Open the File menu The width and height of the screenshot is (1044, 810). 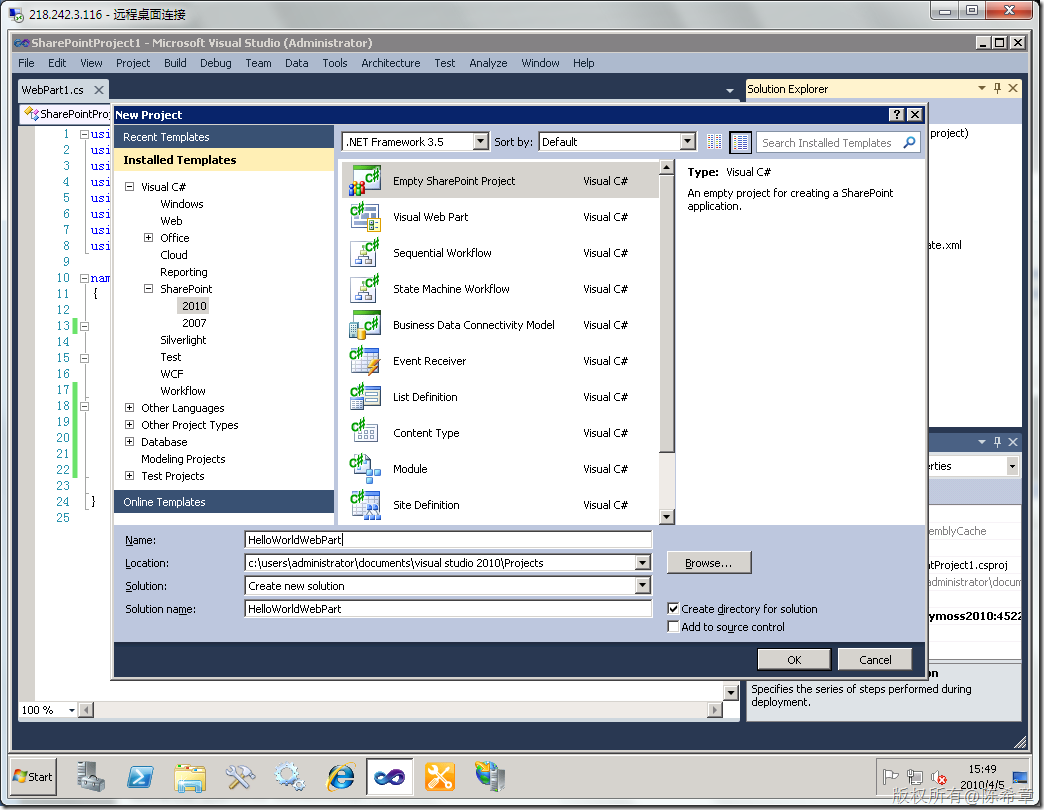(x=27, y=63)
